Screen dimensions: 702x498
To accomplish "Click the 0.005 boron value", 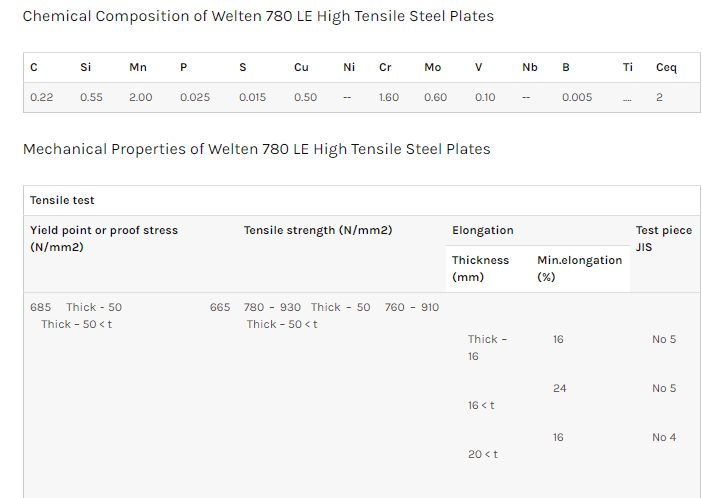I will [577, 97].
